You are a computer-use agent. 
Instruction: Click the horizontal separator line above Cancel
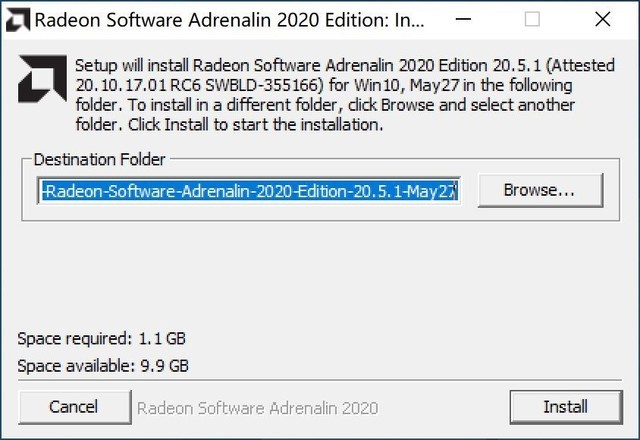pos(320,380)
